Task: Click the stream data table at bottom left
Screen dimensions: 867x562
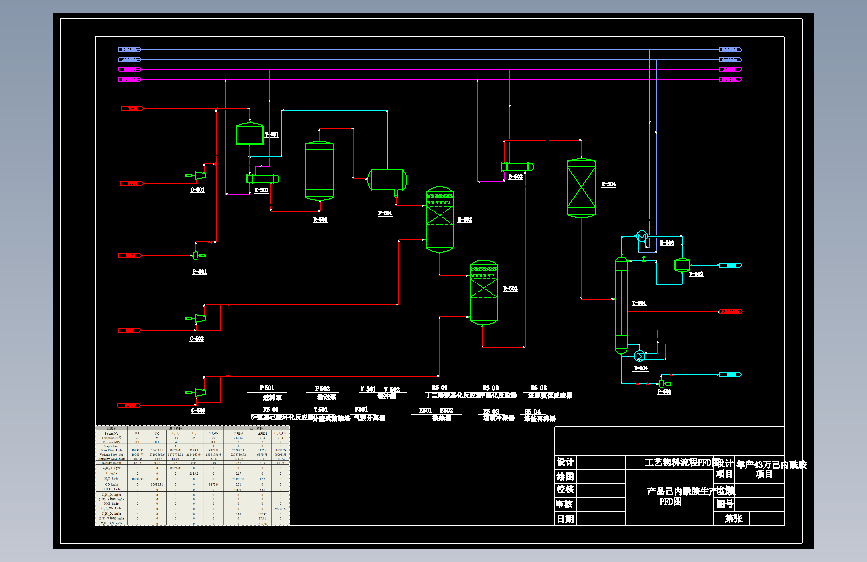Action: (192, 475)
